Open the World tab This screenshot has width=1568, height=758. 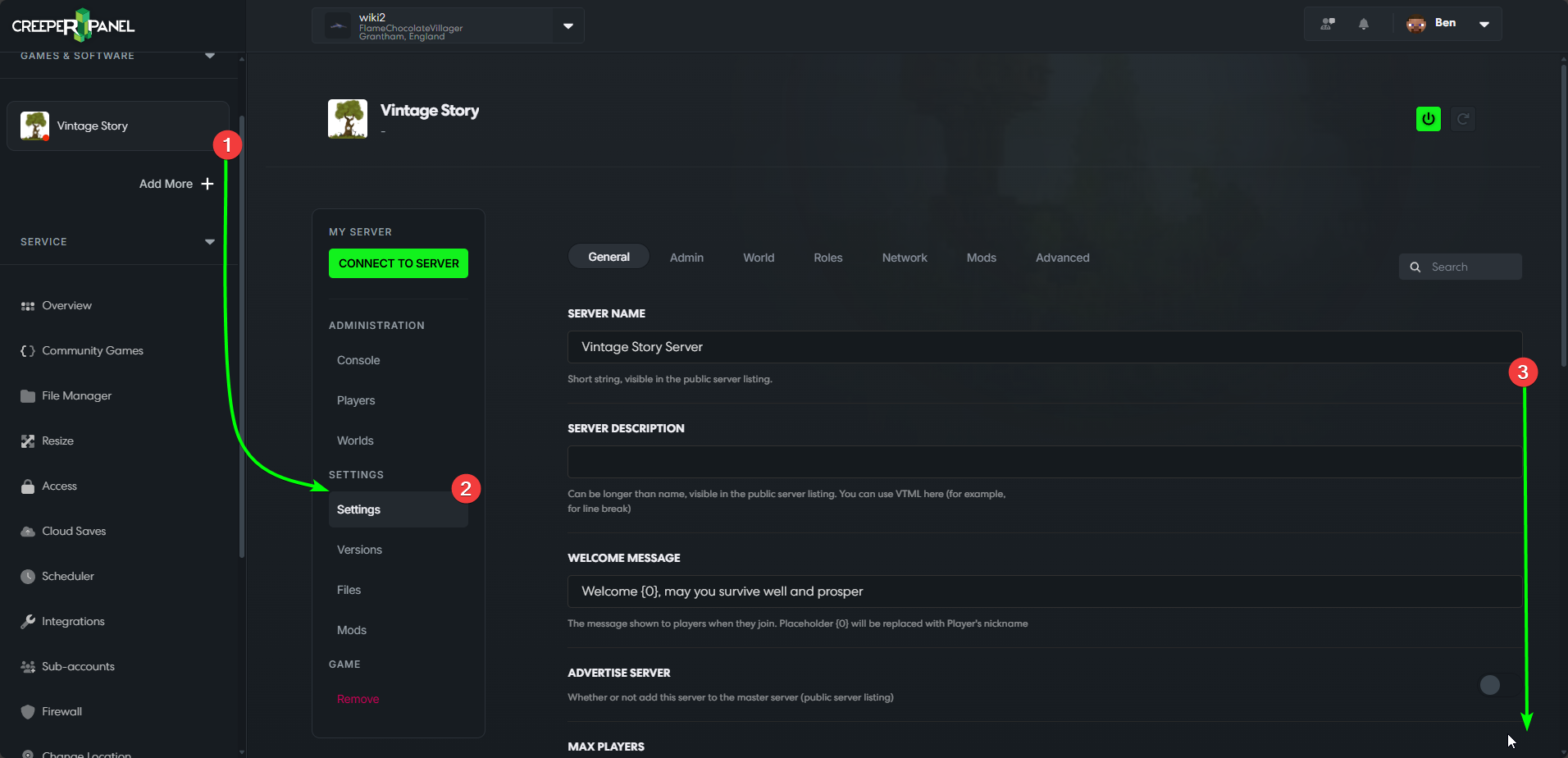point(759,258)
